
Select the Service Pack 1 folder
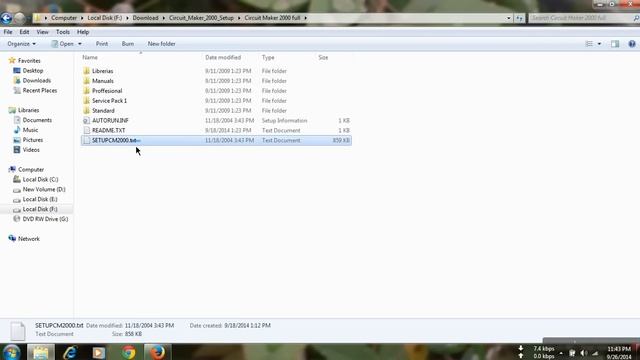[x=109, y=100]
